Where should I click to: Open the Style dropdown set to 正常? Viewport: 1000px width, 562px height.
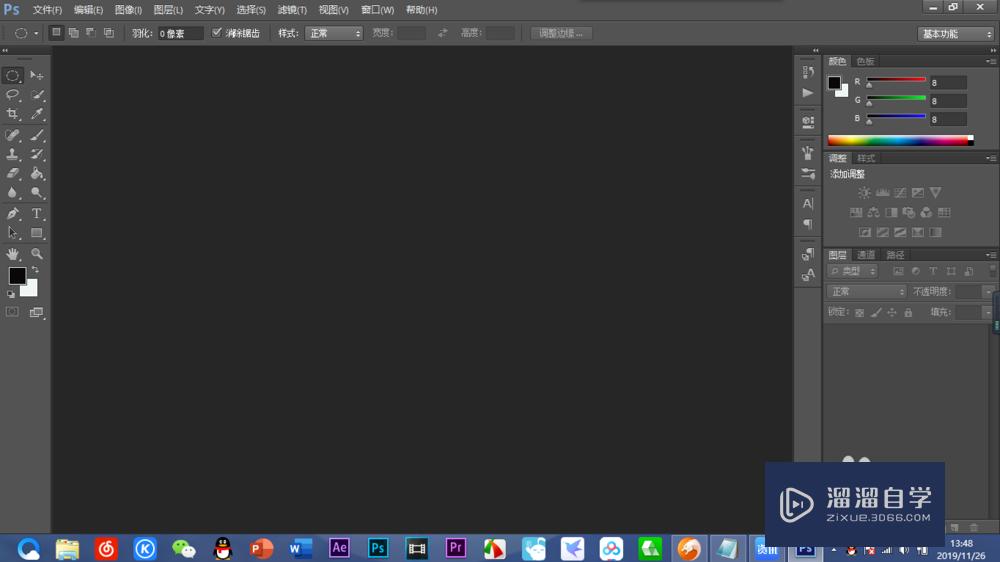point(334,33)
